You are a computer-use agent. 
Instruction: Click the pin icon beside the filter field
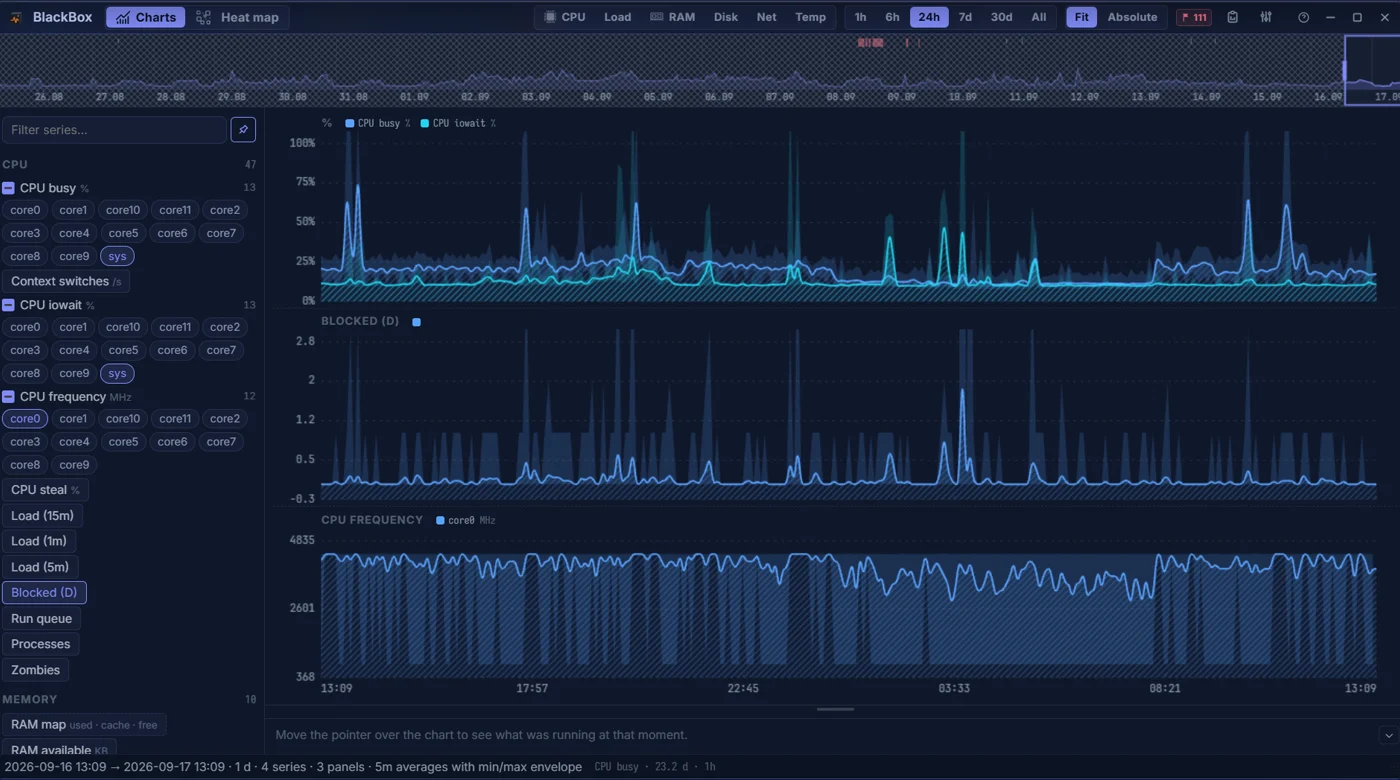[243, 130]
